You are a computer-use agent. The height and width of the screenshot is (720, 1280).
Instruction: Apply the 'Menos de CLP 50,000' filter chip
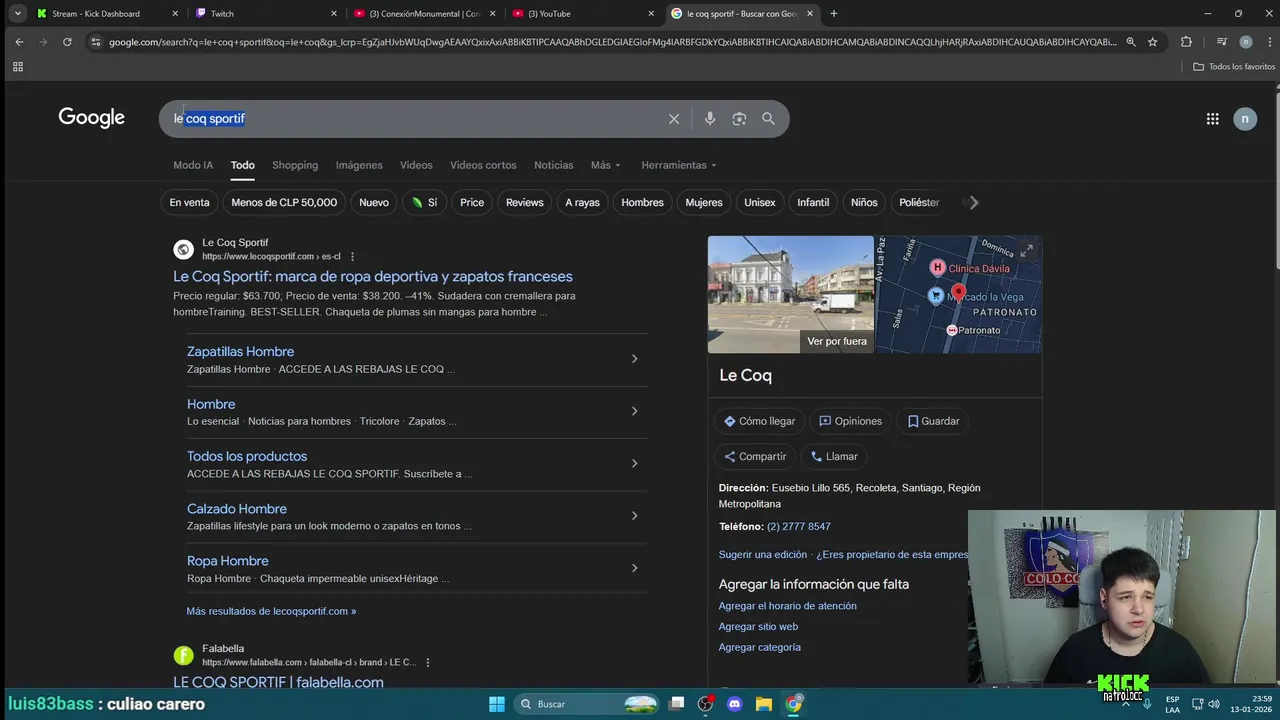coord(284,203)
